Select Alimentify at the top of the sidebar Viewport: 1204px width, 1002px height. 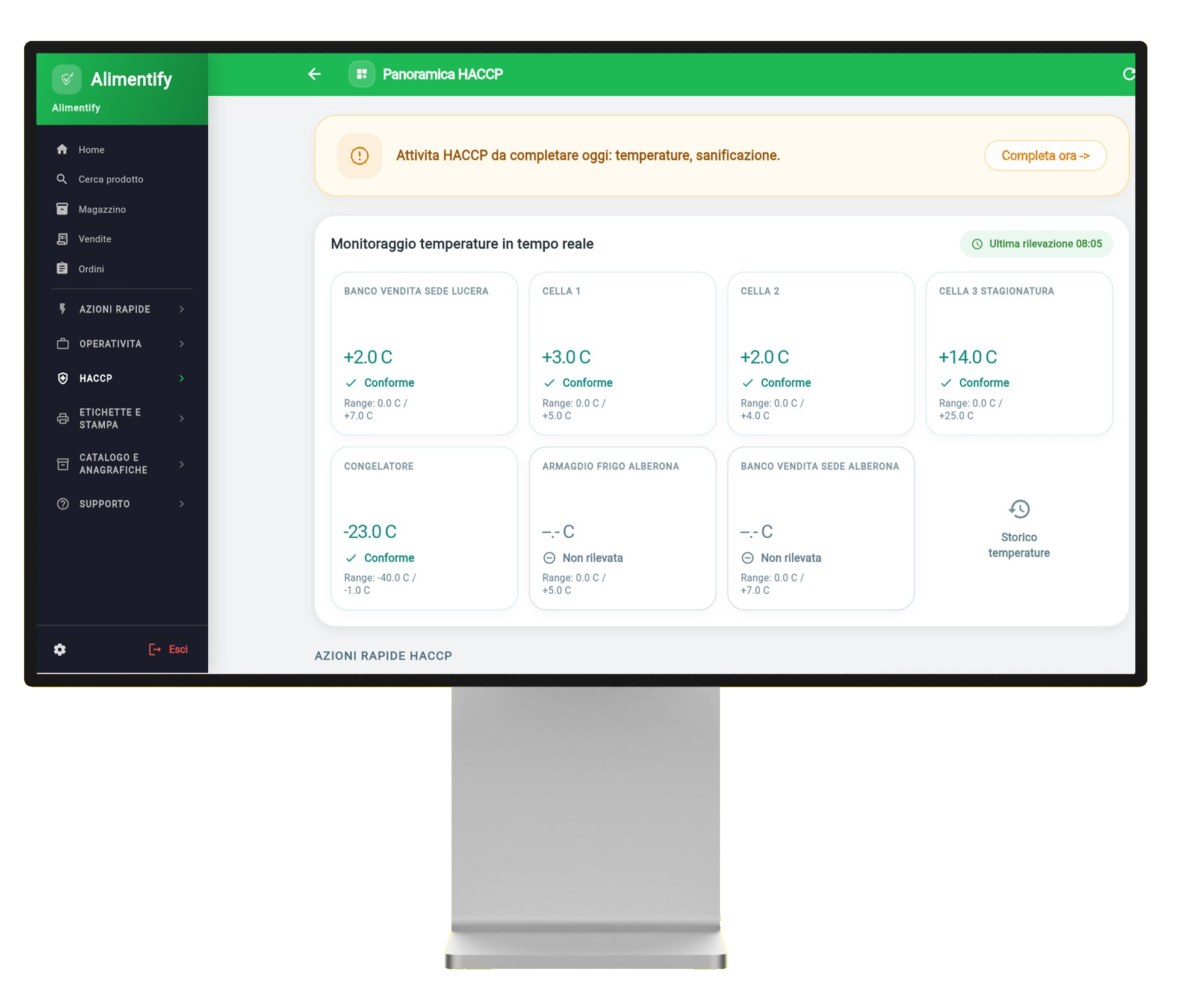[131, 79]
